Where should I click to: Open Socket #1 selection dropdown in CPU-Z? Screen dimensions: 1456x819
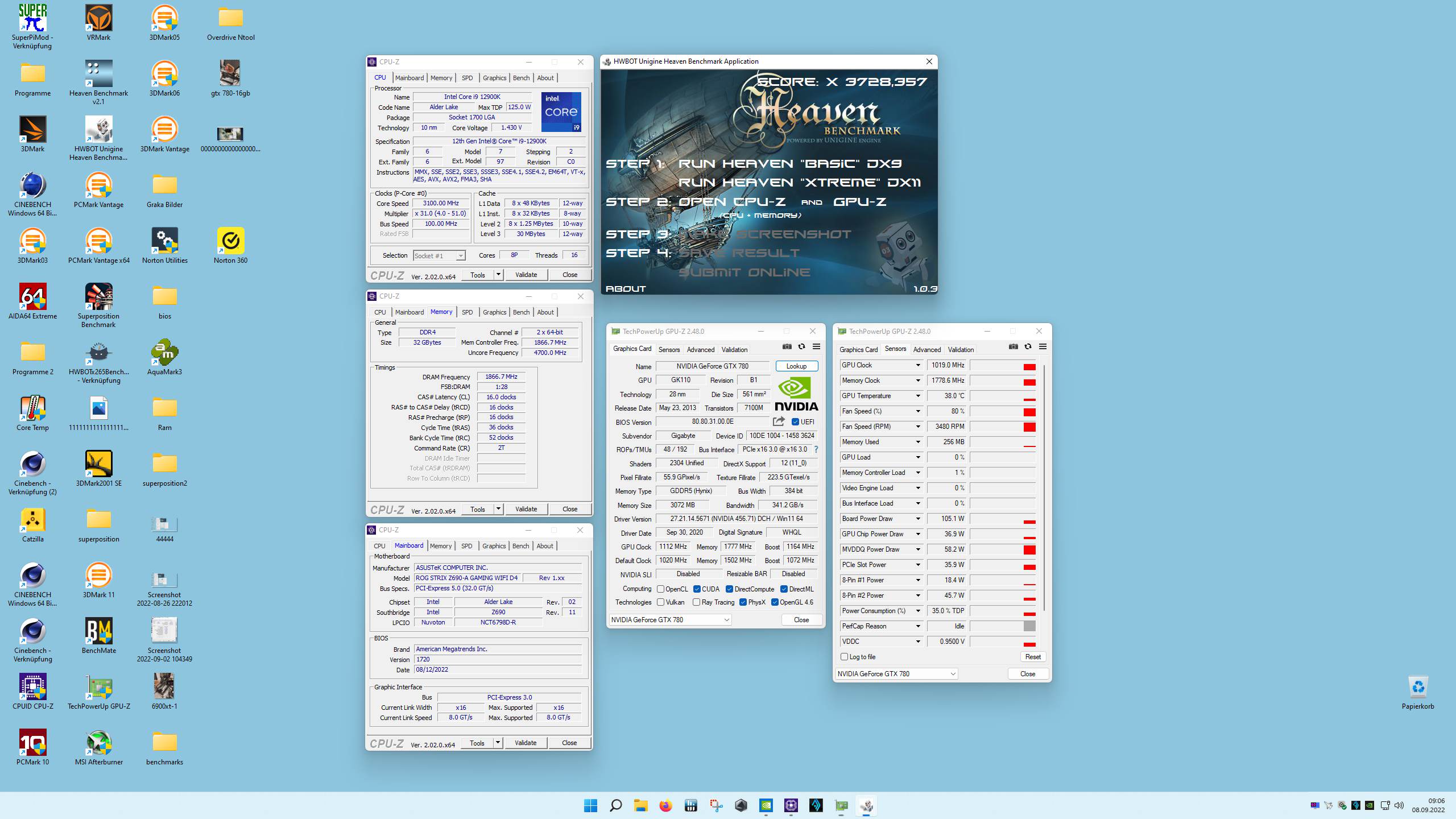[x=439, y=256]
